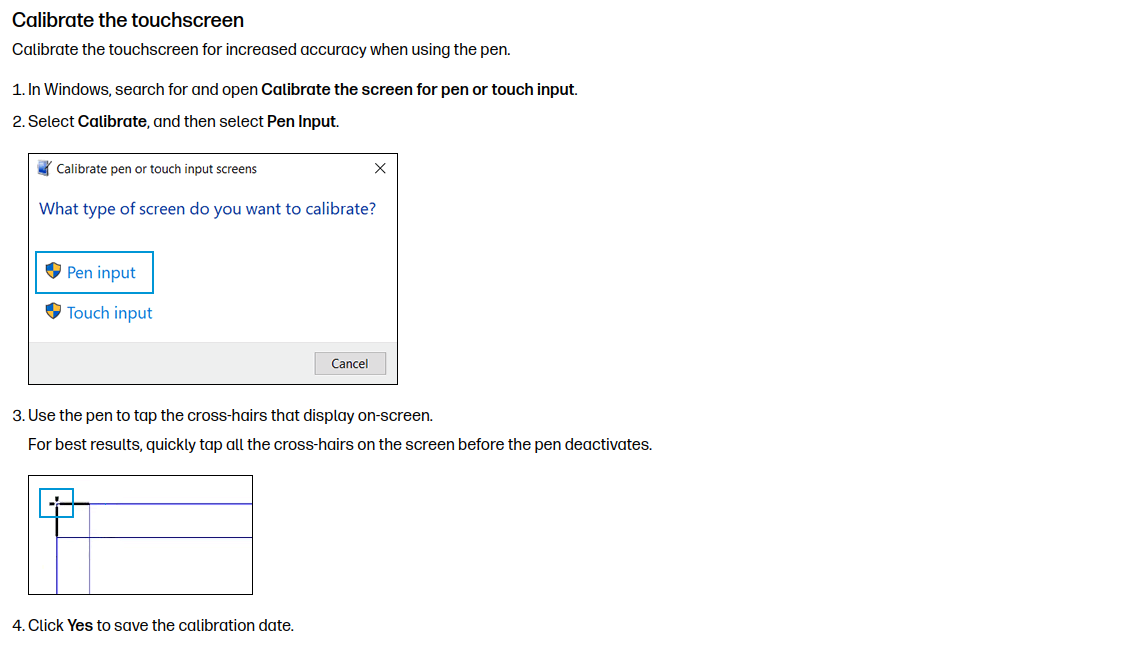The height and width of the screenshot is (654, 1134).
Task: Click bold "Calibrate the screen for pen or touch input"
Action: click(418, 90)
